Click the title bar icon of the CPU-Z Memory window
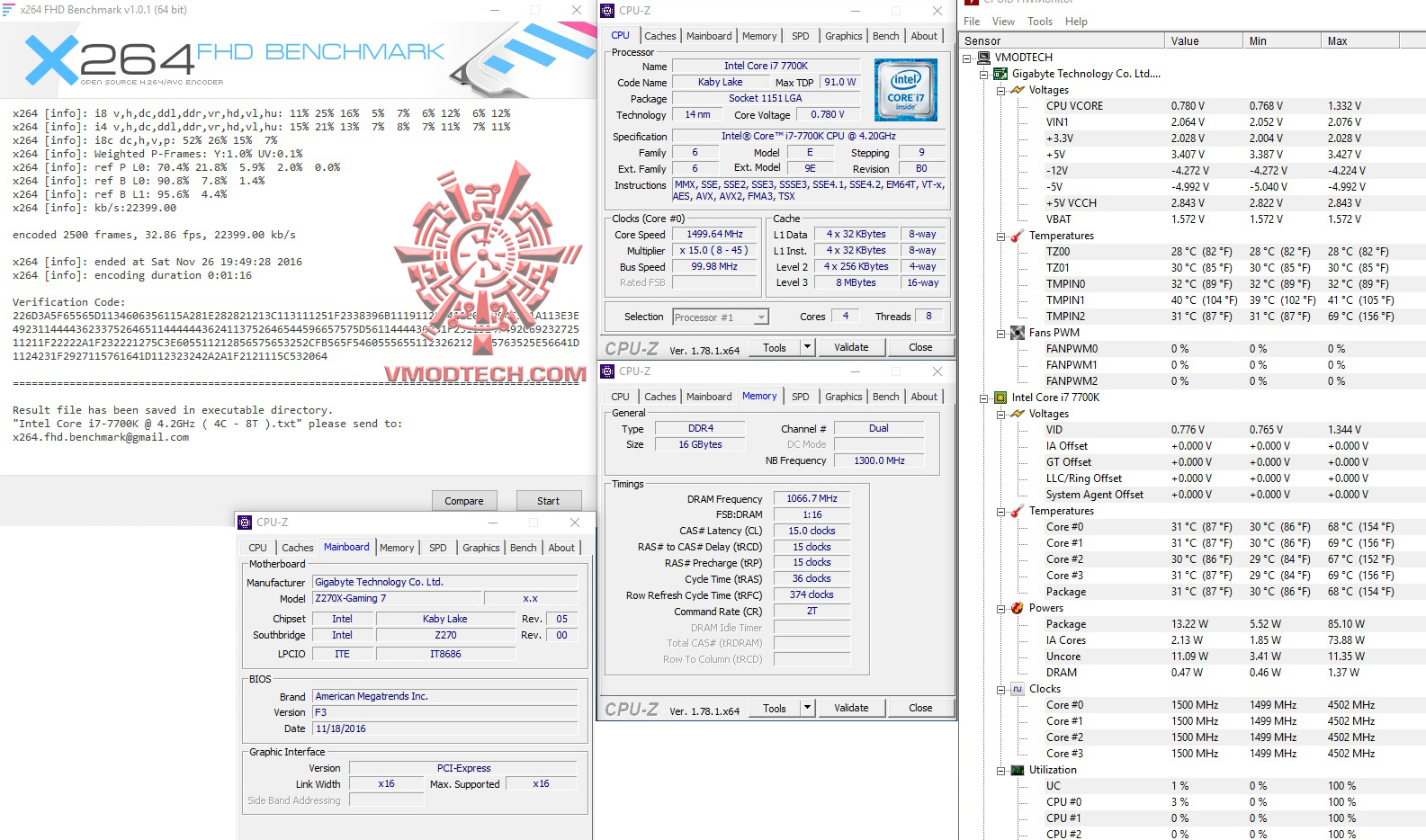Image resolution: width=1426 pixels, height=840 pixels. click(608, 371)
